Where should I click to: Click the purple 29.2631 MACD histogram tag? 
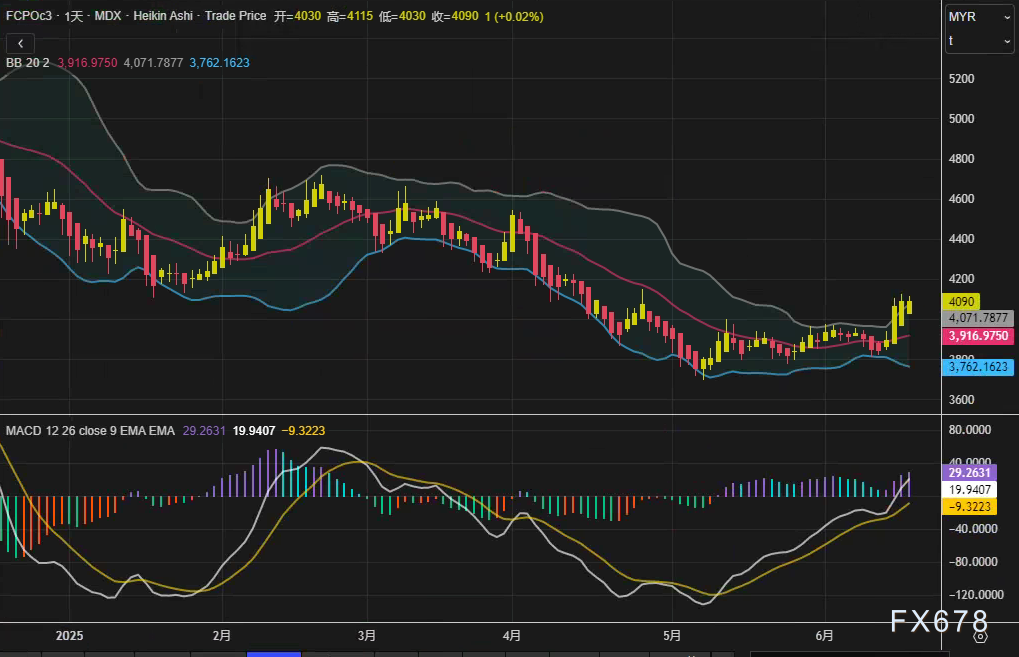[971, 473]
